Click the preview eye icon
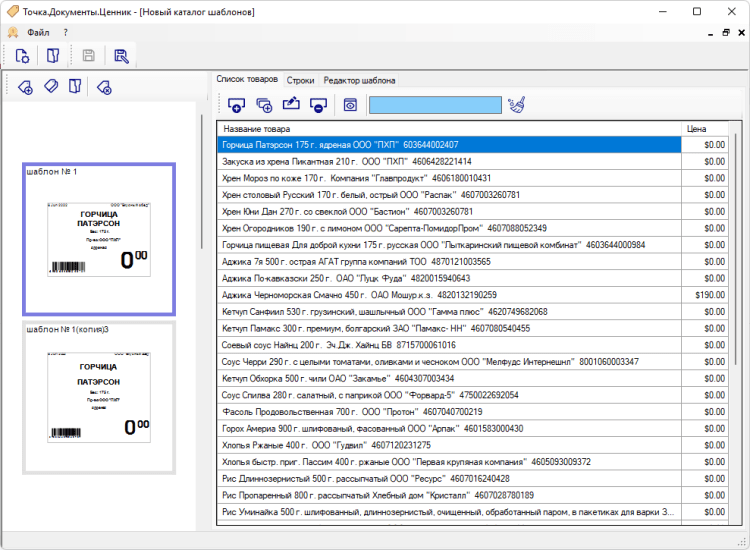Viewport: 750px width, 550px height. click(350, 104)
